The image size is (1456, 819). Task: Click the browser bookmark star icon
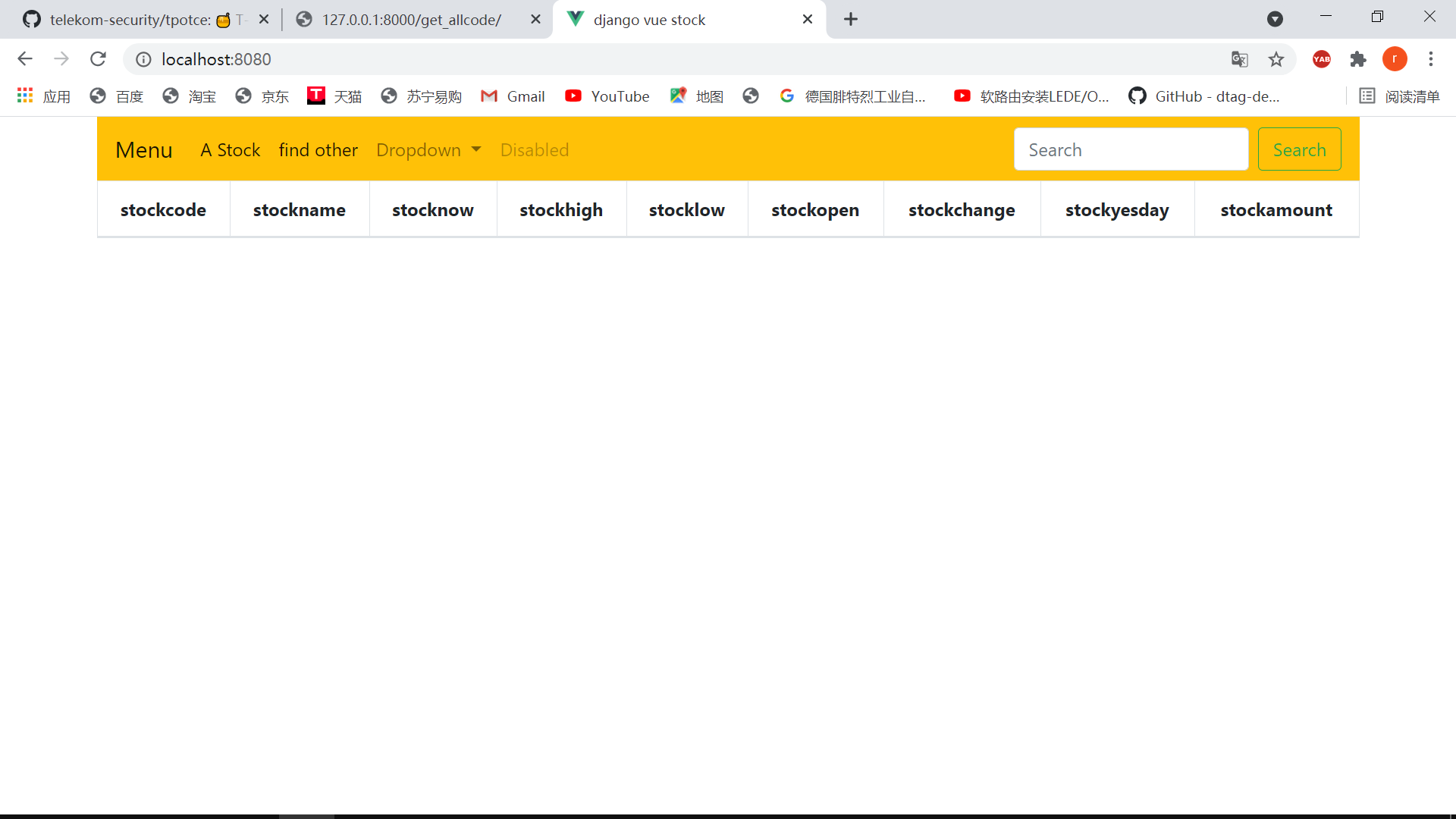tap(1276, 59)
